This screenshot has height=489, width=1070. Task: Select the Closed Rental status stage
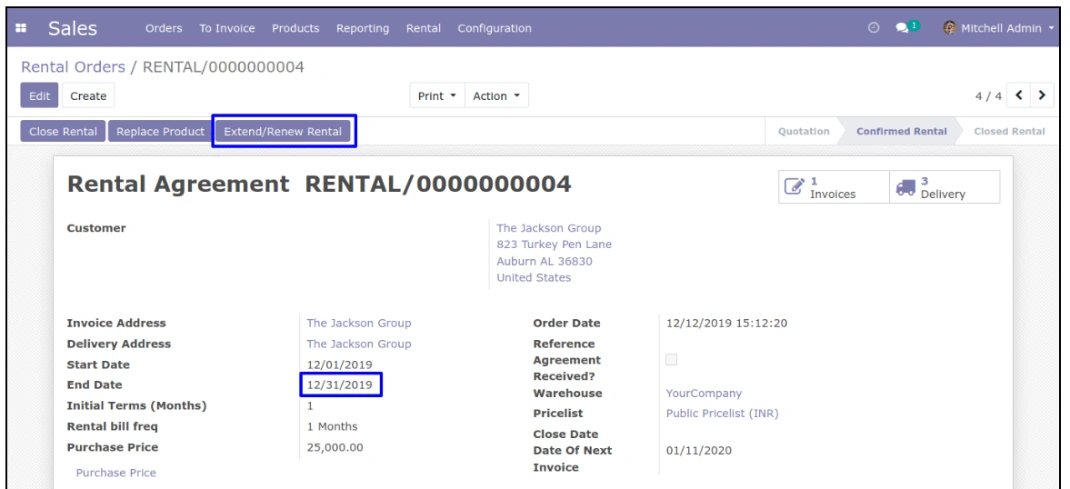(1009, 132)
